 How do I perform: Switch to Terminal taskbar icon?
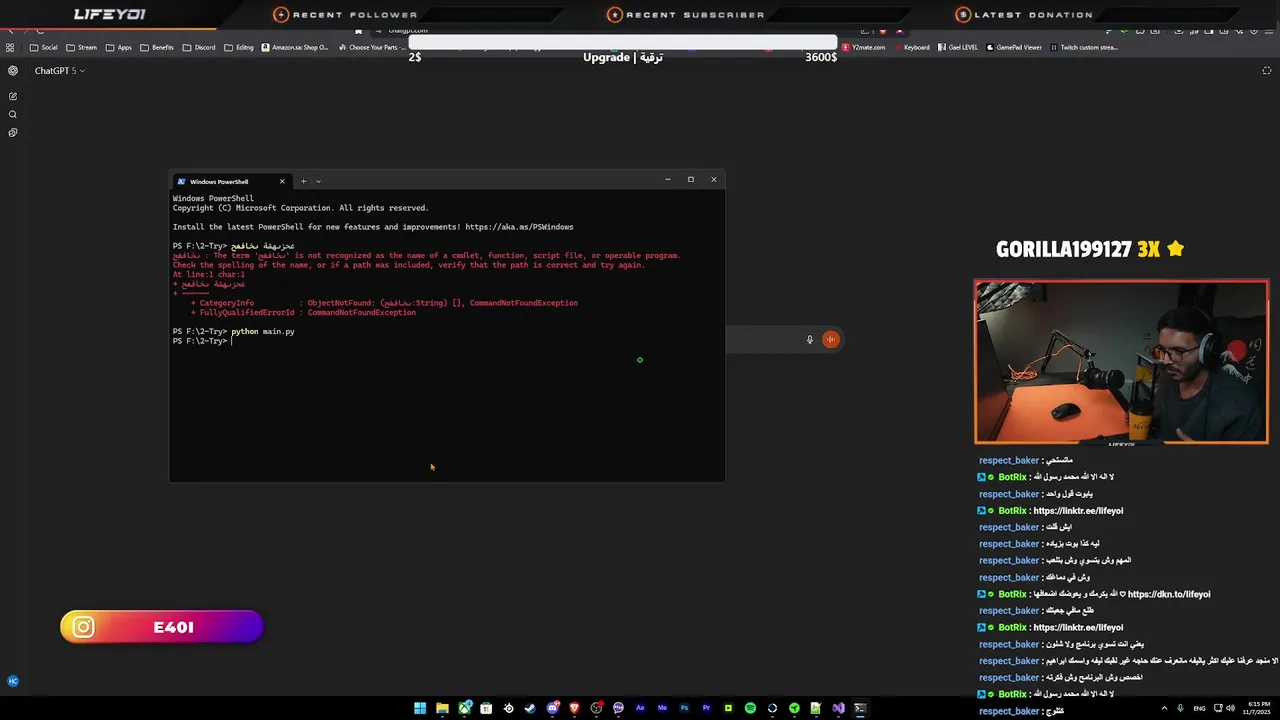point(860,708)
